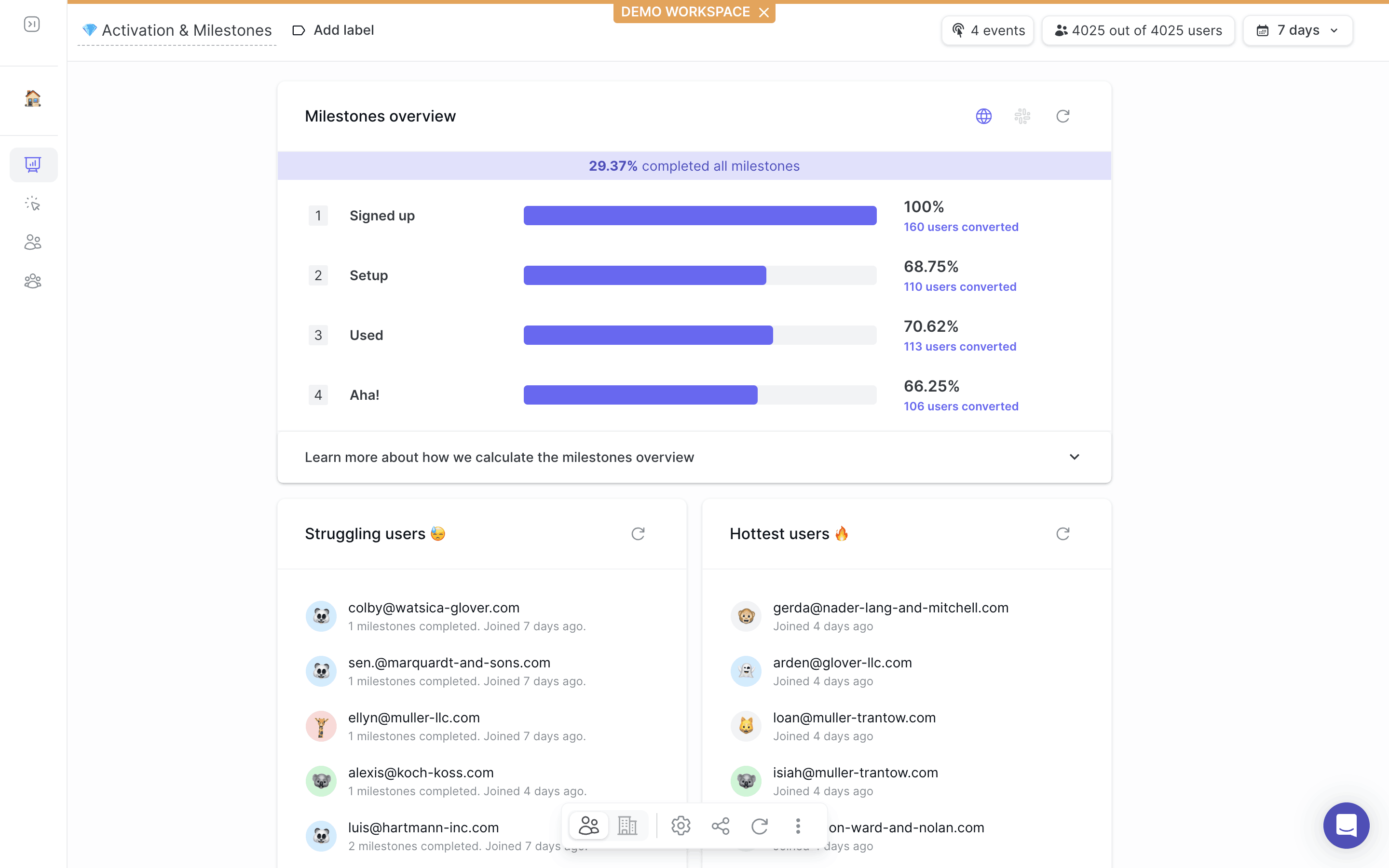1389x868 pixels.
Task: Click the click-tracking events sidebar icon
Action: click(33, 204)
